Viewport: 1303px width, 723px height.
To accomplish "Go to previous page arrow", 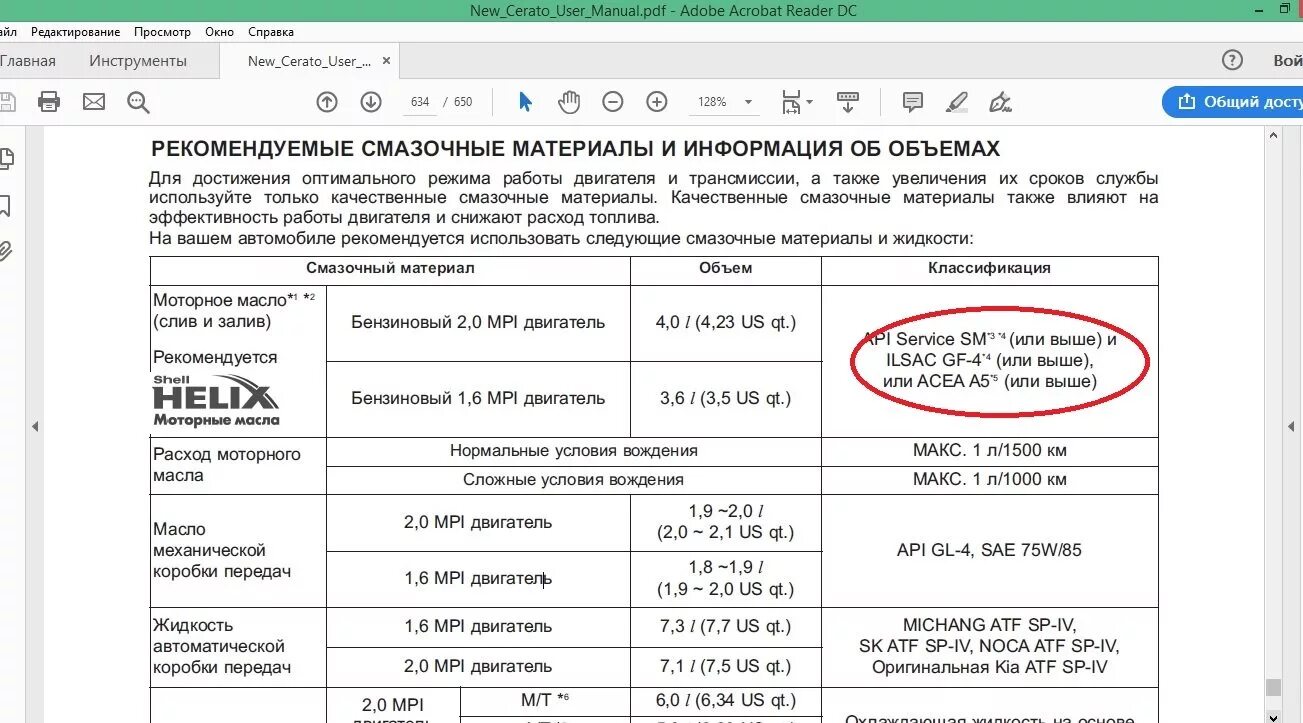I will point(327,101).
